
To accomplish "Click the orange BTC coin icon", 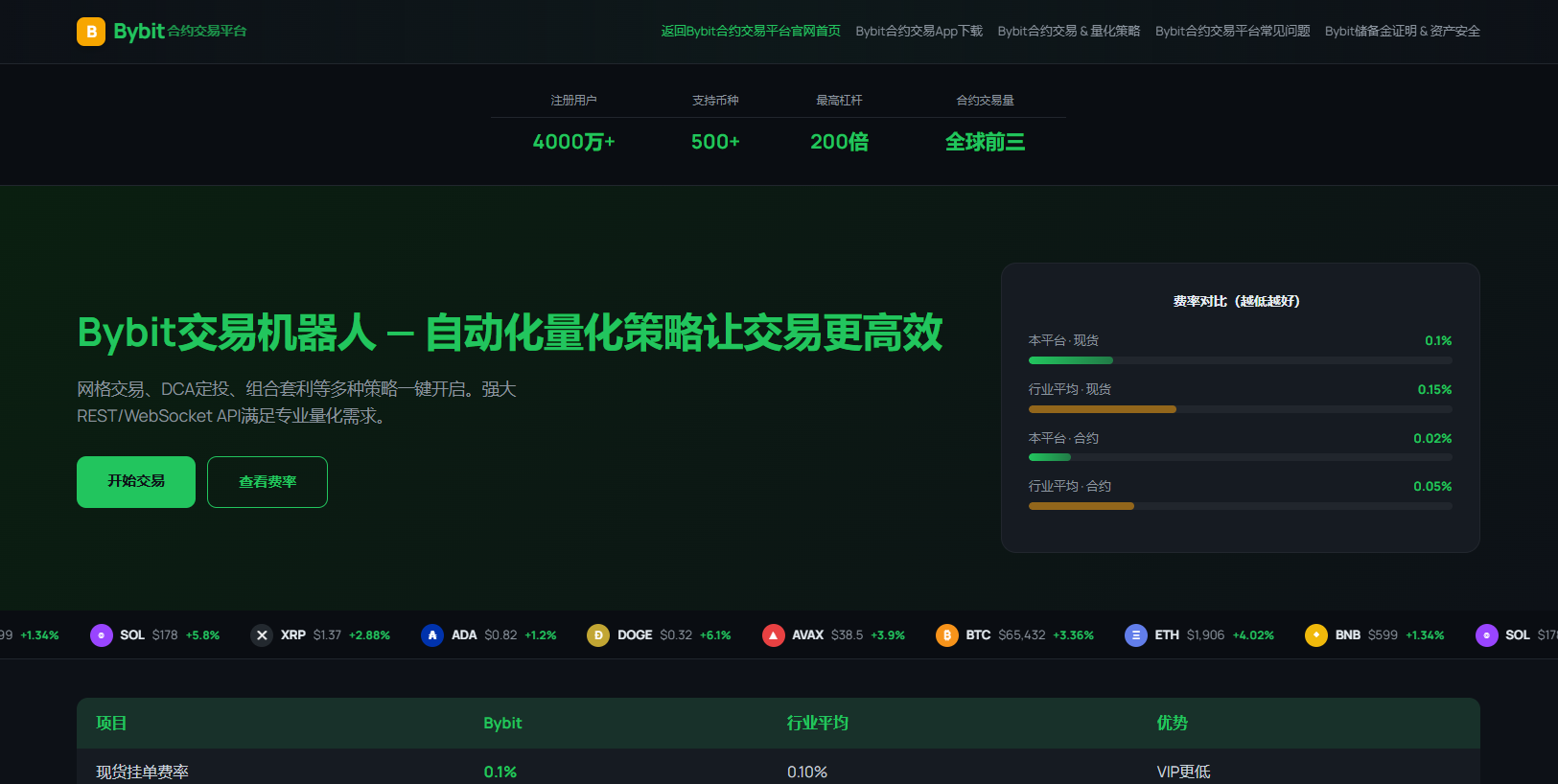I will click(x=947, y=635).
